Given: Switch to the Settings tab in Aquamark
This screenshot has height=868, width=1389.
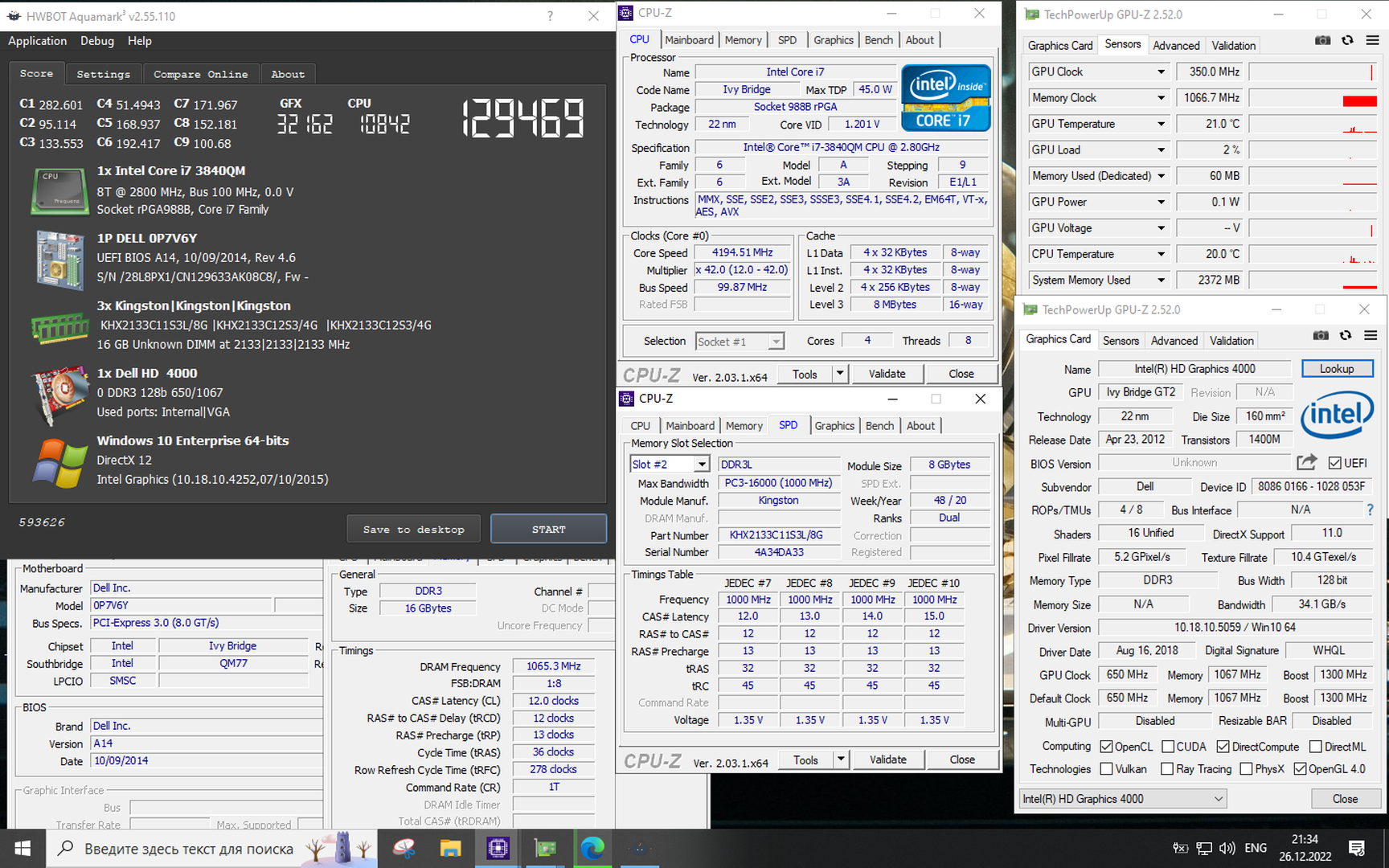Looking at the screenshot, I should 103,74.
